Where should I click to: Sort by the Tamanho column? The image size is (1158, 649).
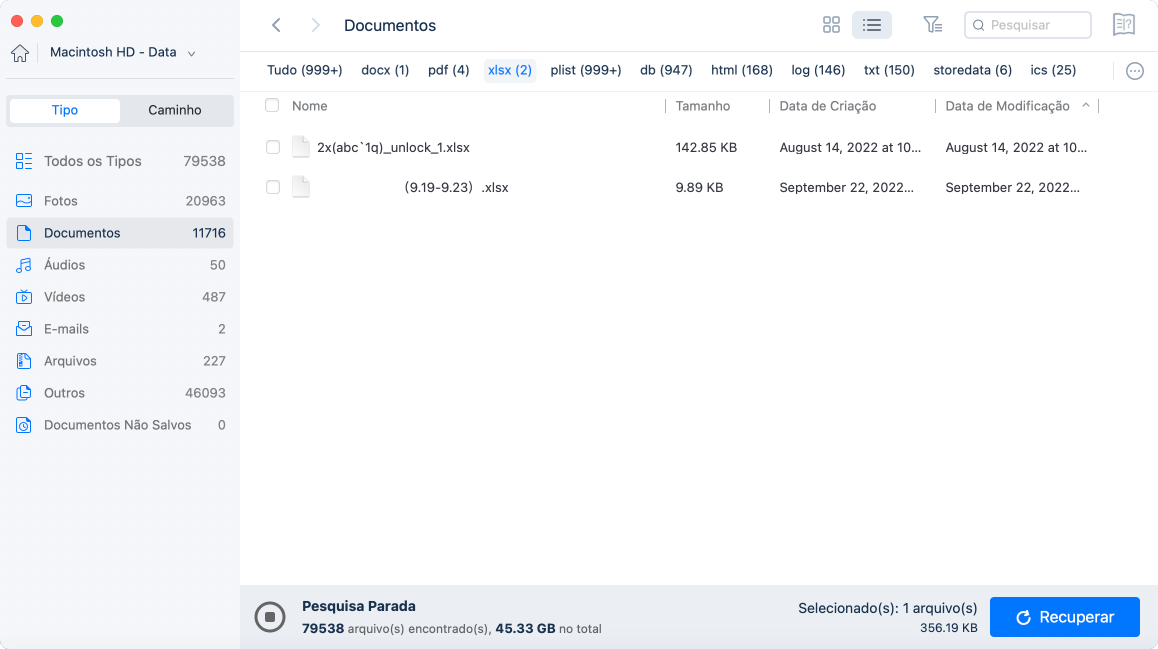pyautogui.click(x=703, y=106)
